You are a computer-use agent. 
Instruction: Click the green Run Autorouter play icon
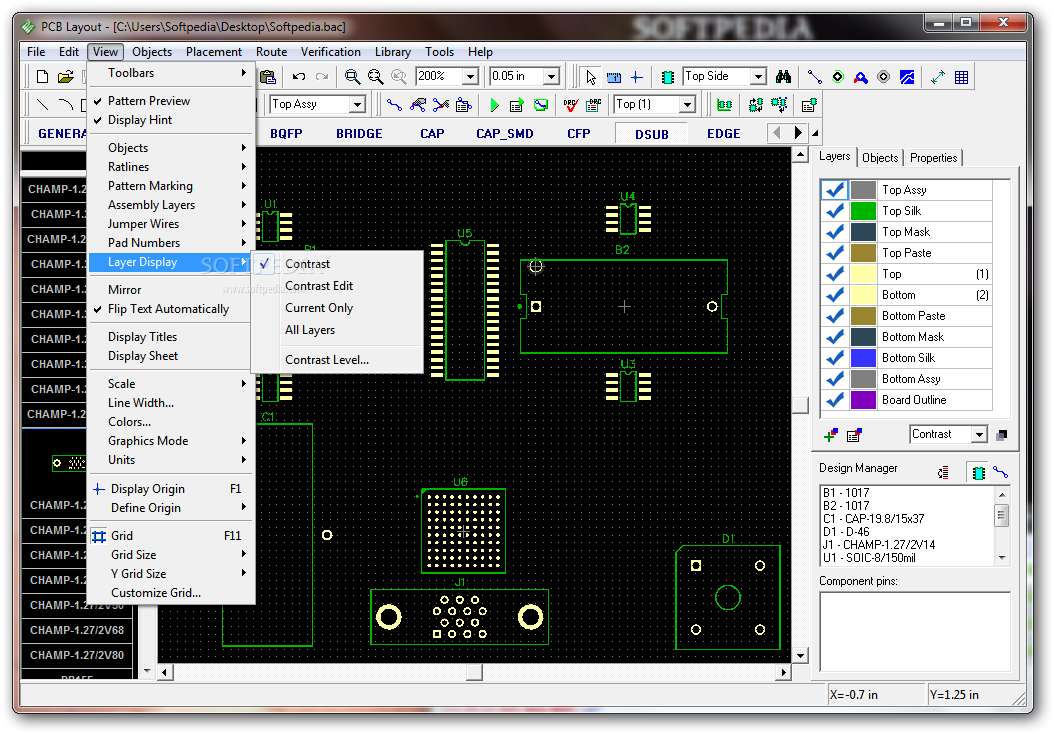pyautogui.click(x=495, y=105)
